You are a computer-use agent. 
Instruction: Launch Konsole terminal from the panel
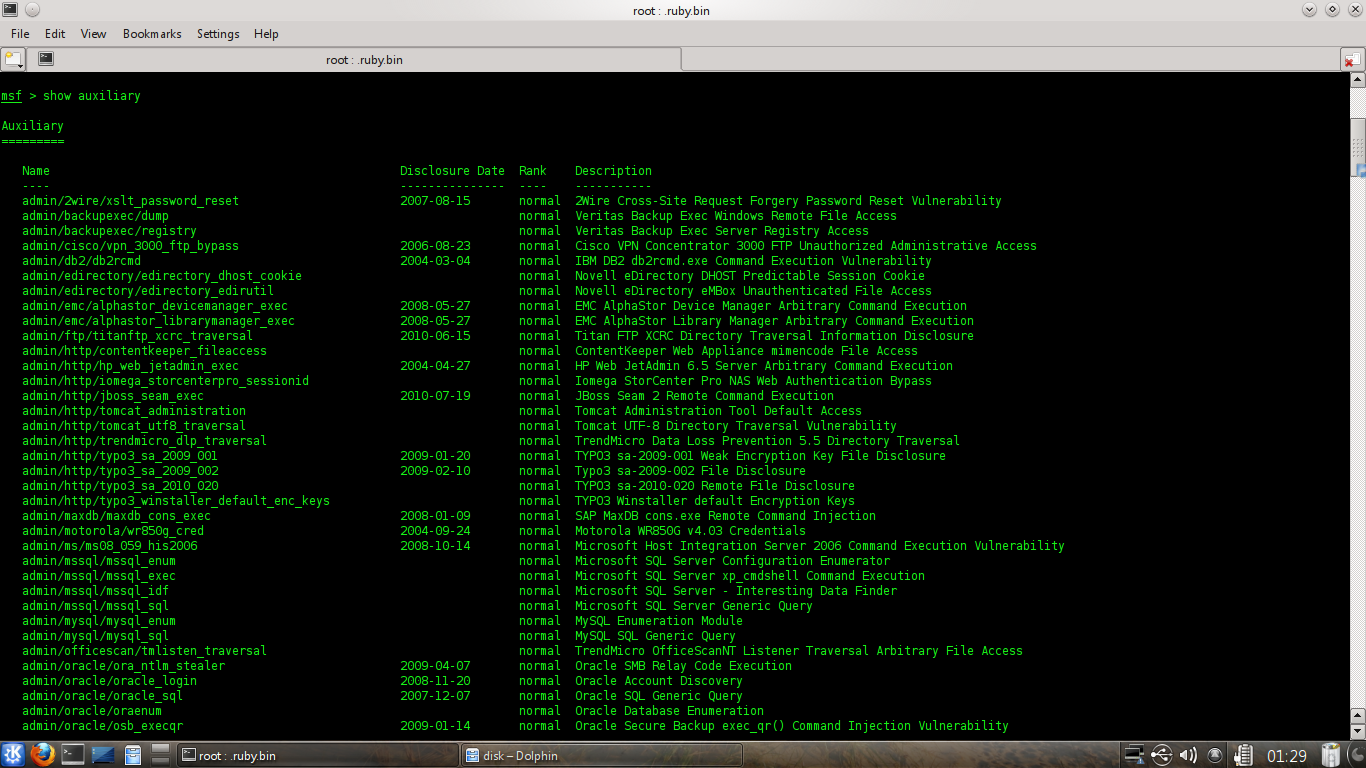point(72,755)
